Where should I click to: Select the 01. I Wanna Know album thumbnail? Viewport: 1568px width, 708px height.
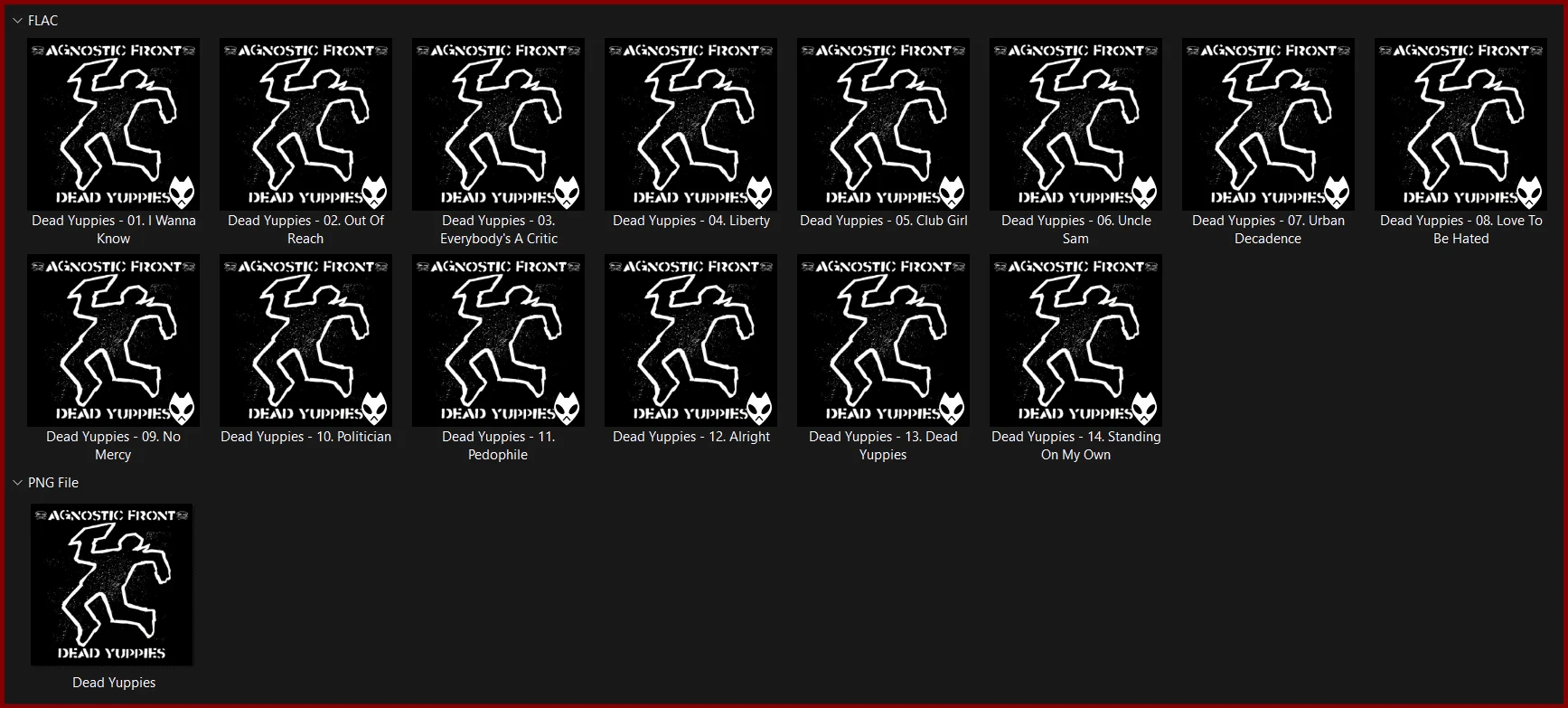tap(113, 124)
